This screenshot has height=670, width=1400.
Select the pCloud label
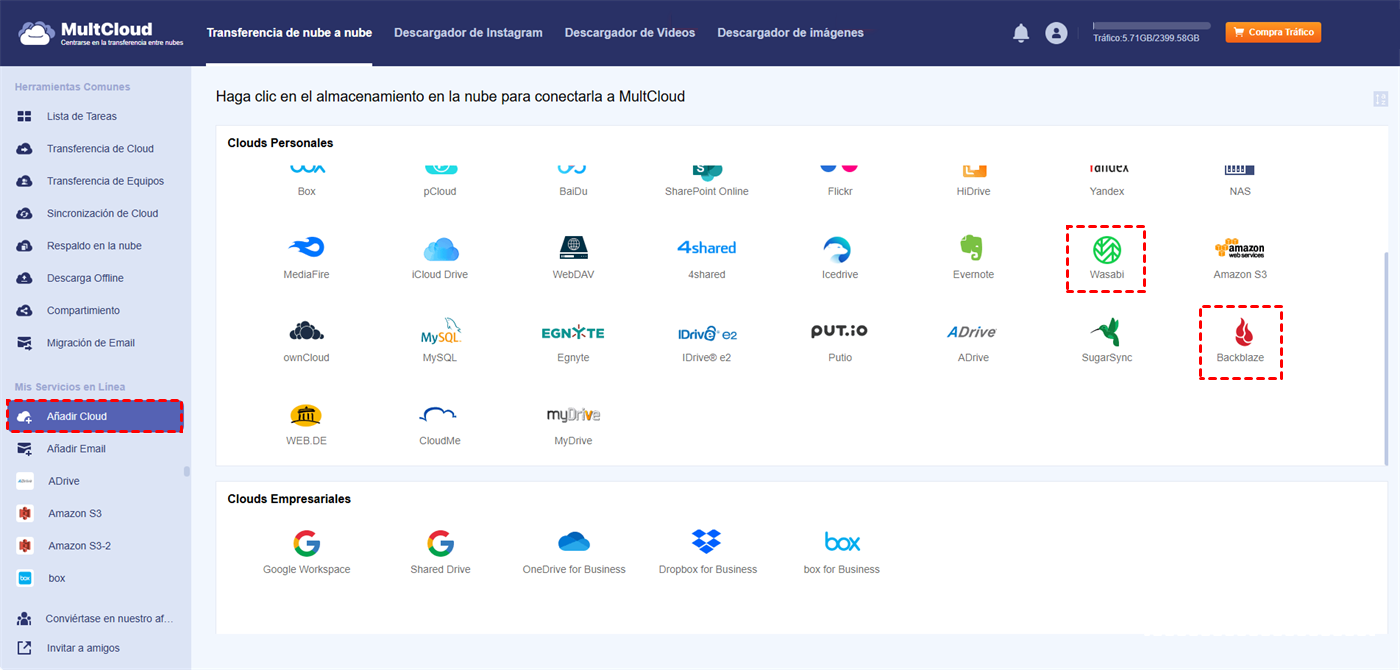(x=440, y=191)
